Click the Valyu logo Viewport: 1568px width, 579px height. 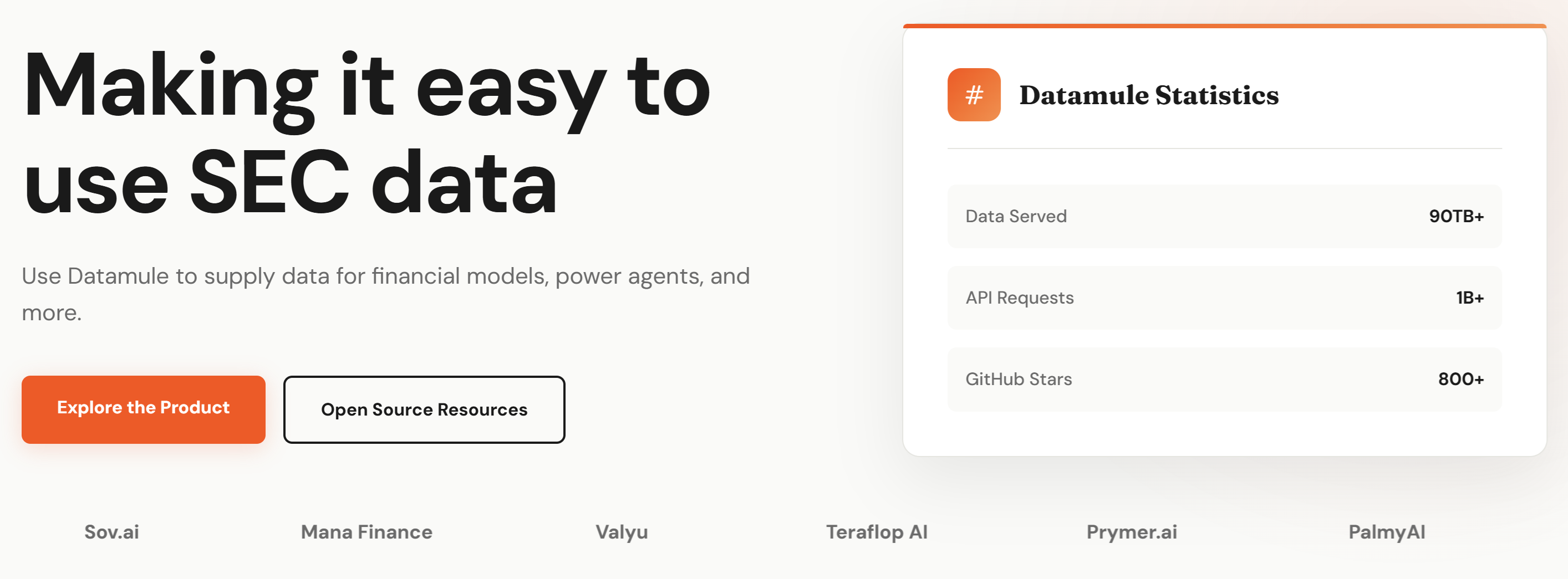point(622,532)
